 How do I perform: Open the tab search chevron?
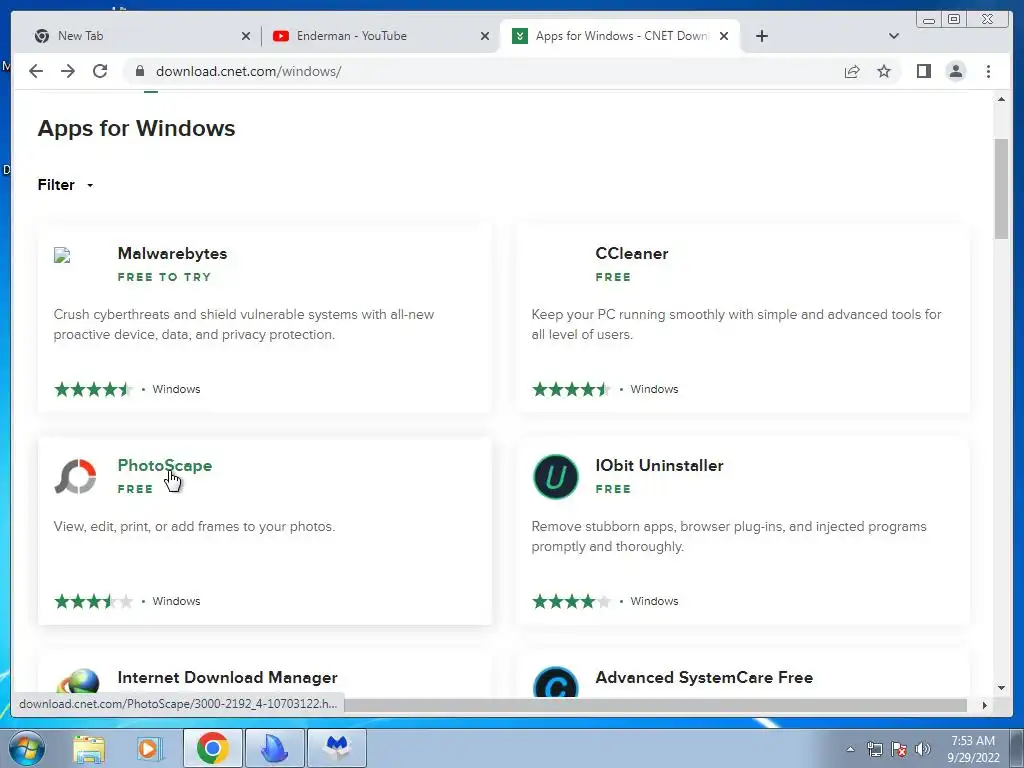point(894,36)
